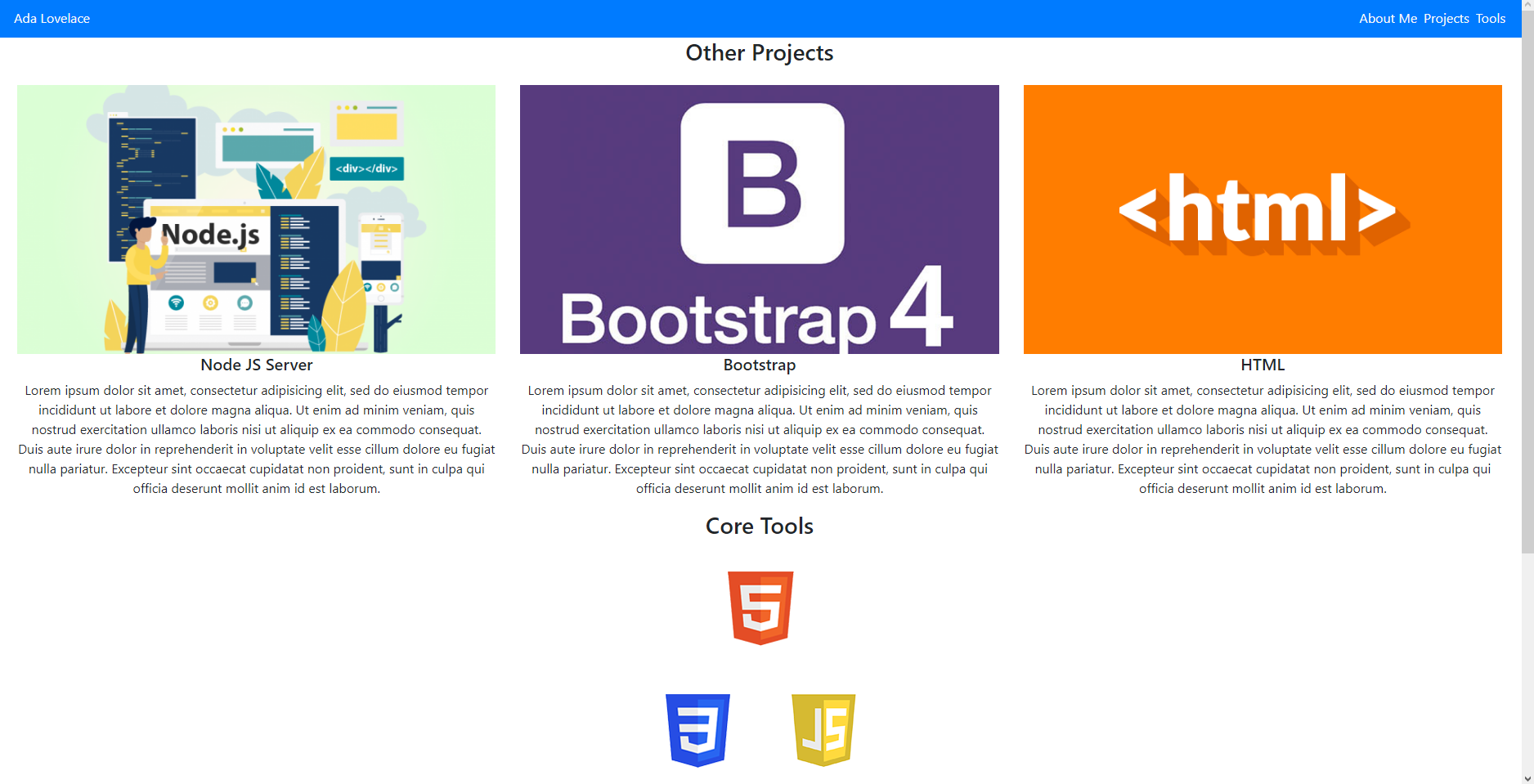1534x784 pixels.
Task: Navigate to the Projects section
Action: pyautogui.click(x=1446, y=18)
